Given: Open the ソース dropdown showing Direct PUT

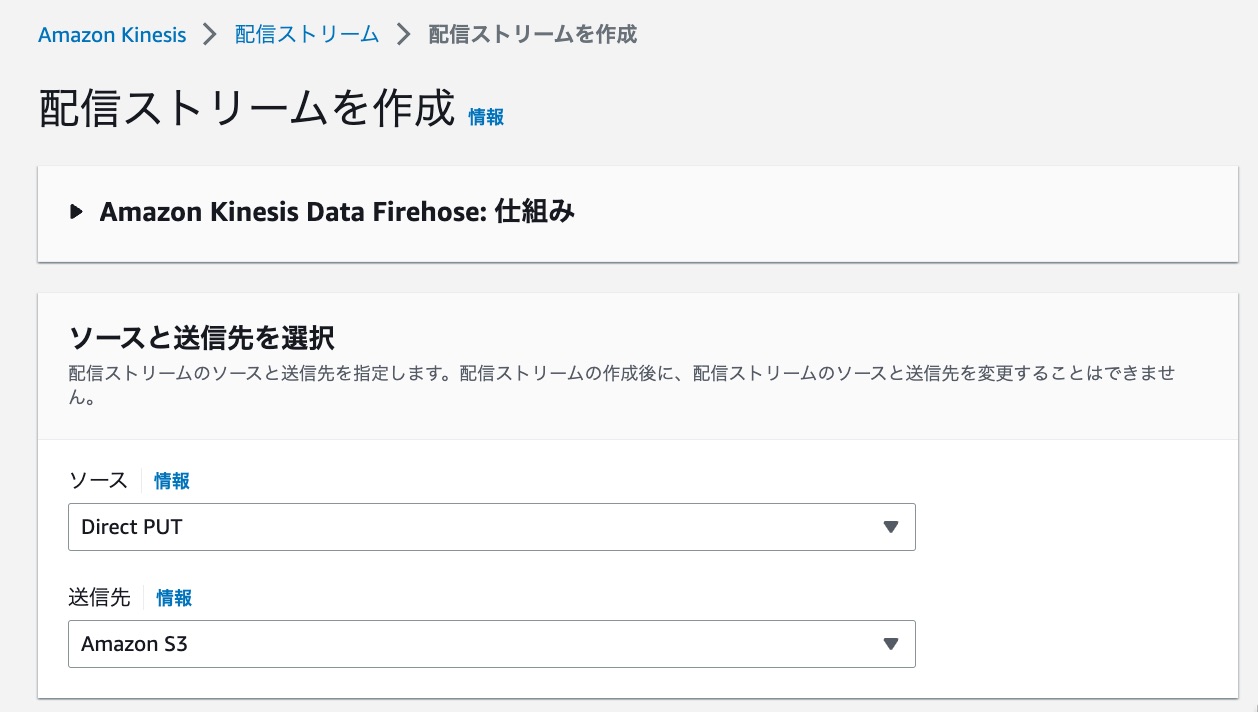Looking at the screenshot, I should pyautogui.click(x=490, y=527).
